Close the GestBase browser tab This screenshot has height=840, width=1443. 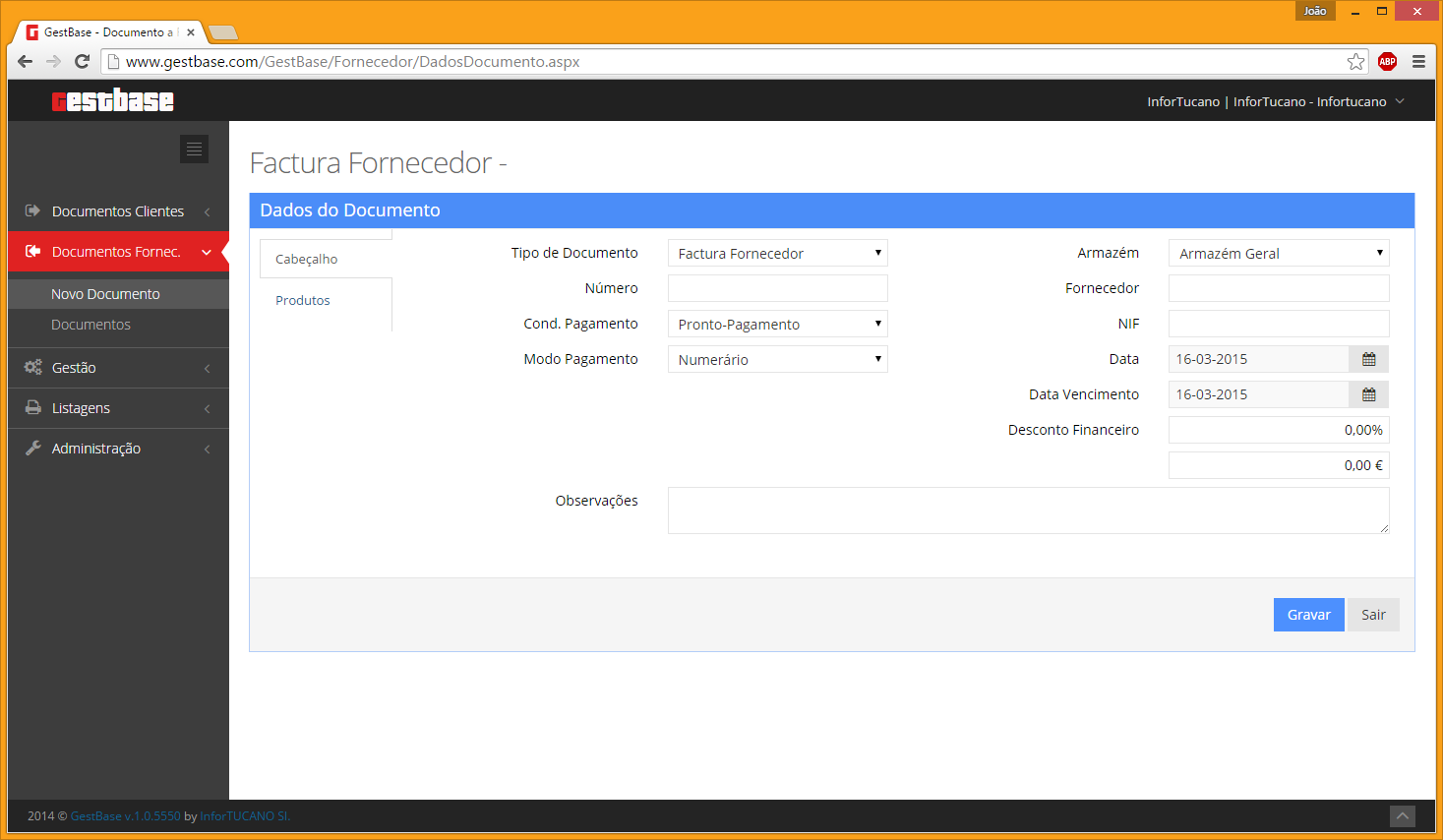click(191, 32)
